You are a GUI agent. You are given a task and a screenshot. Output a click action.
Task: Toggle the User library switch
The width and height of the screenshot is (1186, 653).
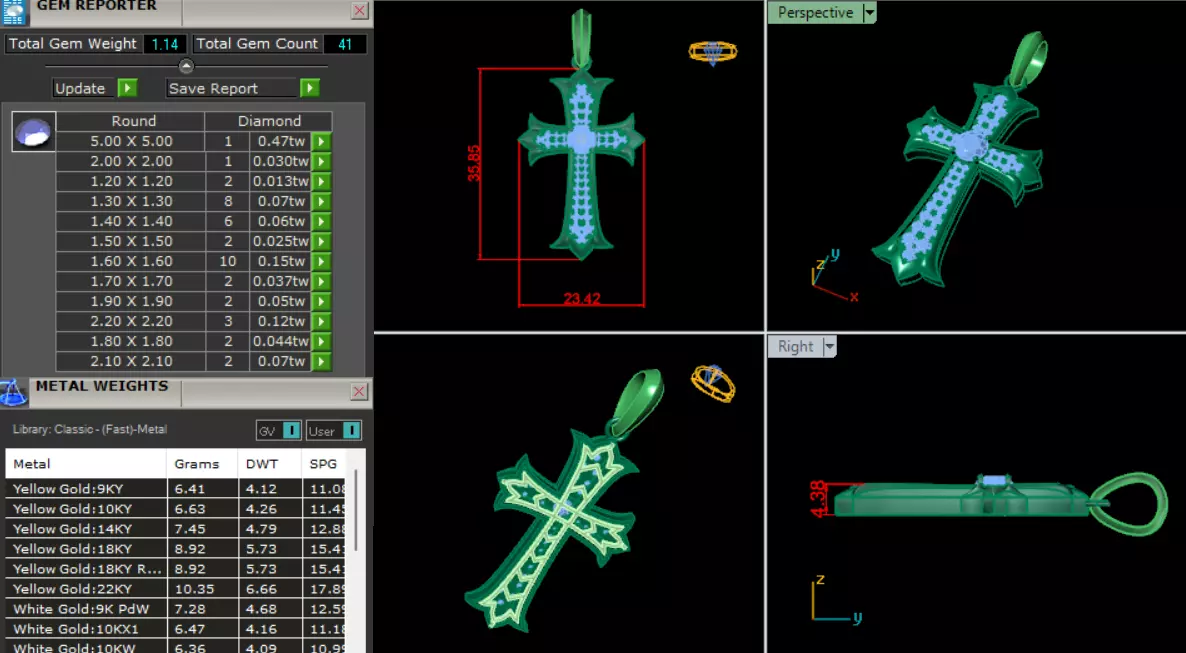pyautogui.click(x=352, y=431)
